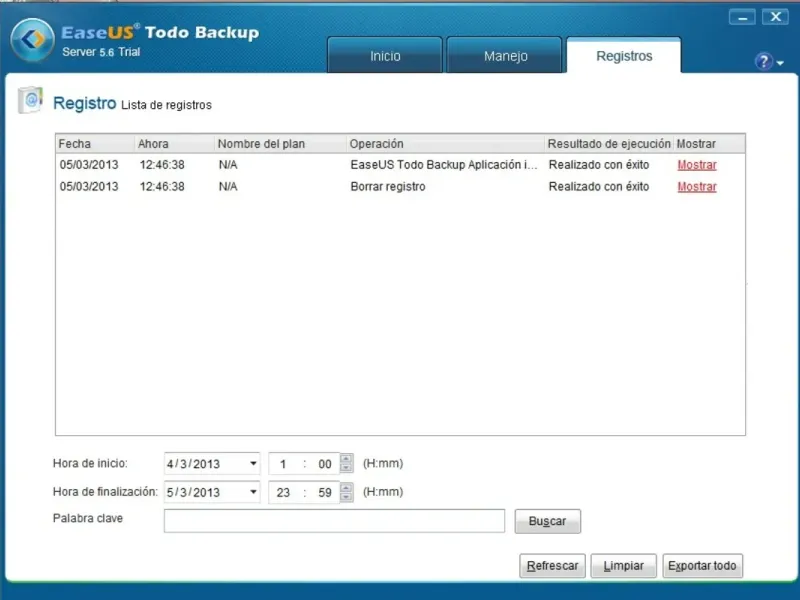Screen dimensions: 800x600
Task: Increase the Hora de inicio time spinner
Action: 346,459
